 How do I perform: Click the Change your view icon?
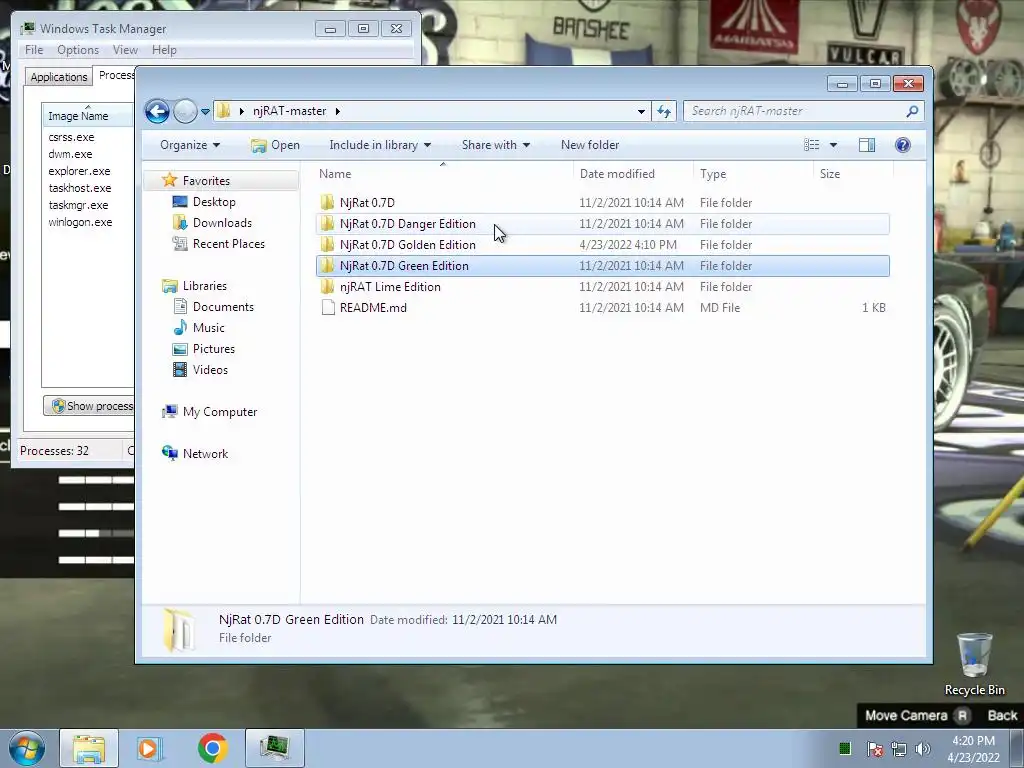[812, 145]
